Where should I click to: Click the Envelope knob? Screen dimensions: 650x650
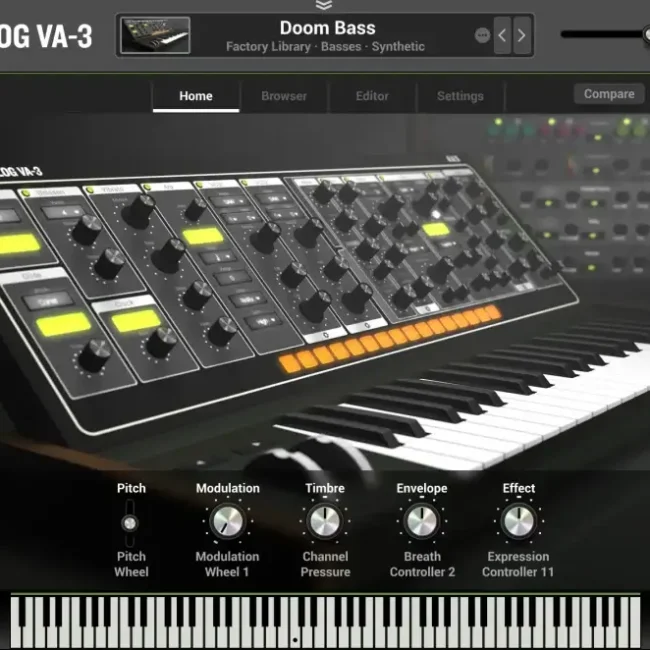(421, 522)
